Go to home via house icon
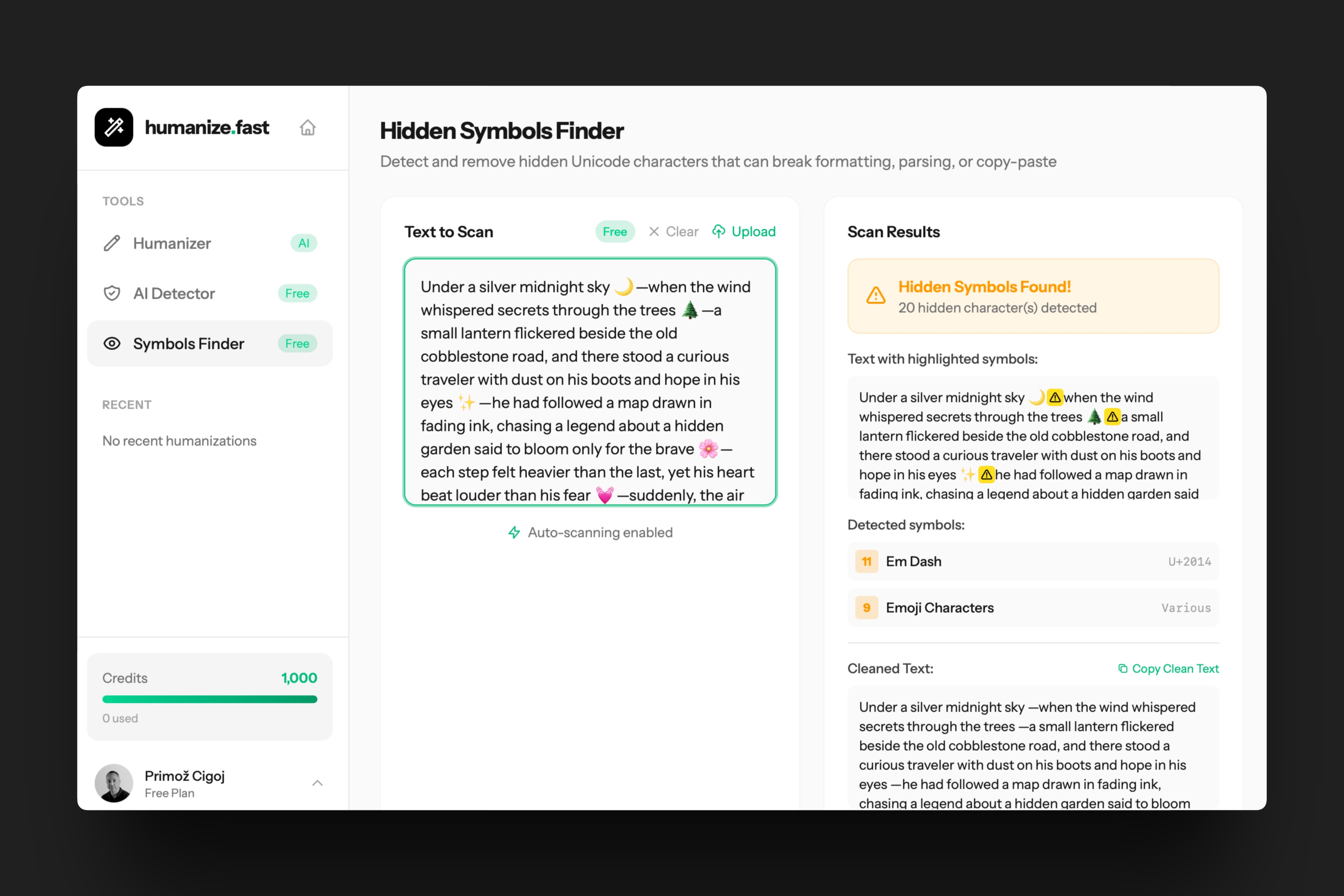The image size is (1344, 896). [307, 127]
